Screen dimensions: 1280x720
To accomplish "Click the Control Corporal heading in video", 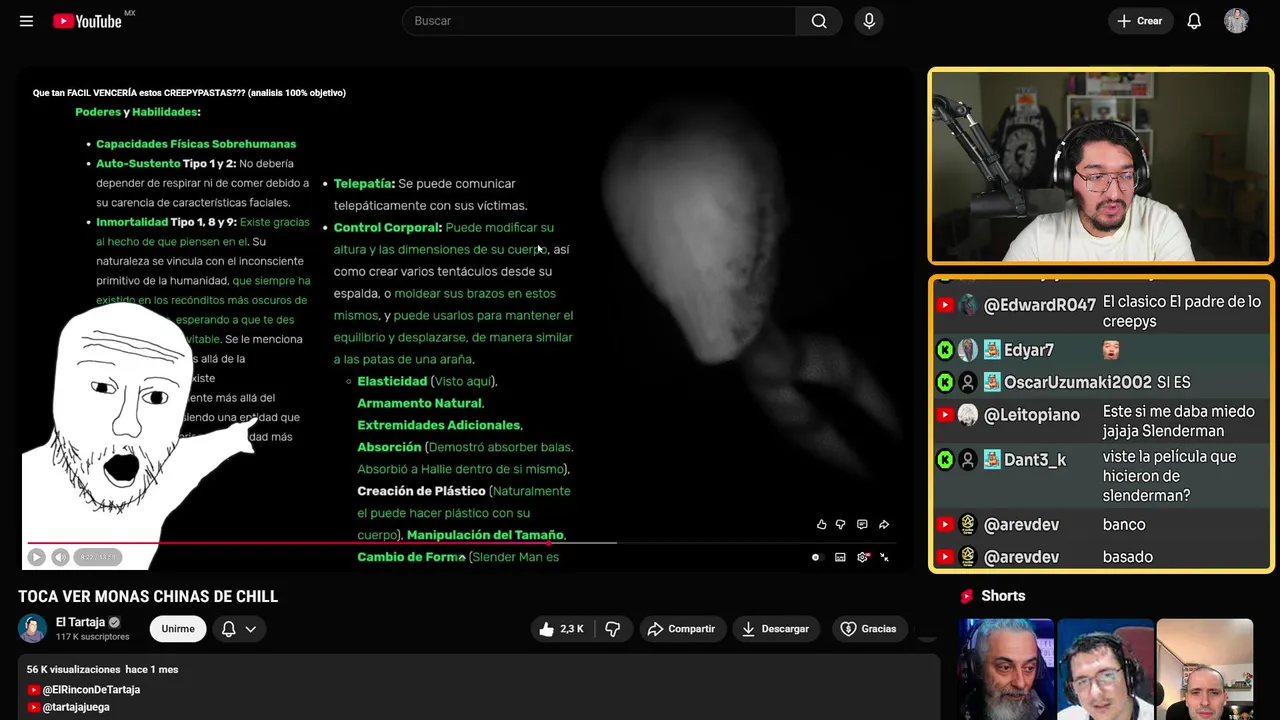I will [x=388, y=228].
